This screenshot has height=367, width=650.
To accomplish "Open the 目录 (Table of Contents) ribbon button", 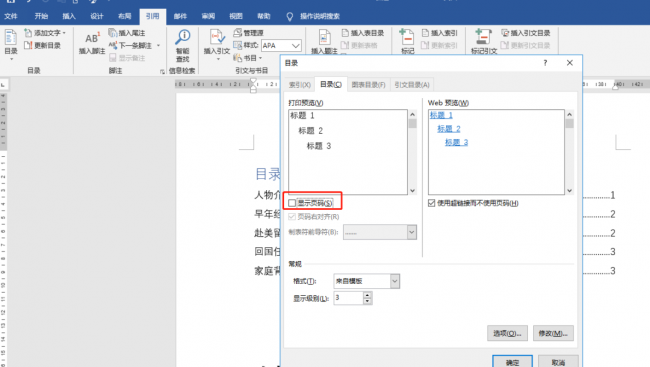I will point(11,44).
